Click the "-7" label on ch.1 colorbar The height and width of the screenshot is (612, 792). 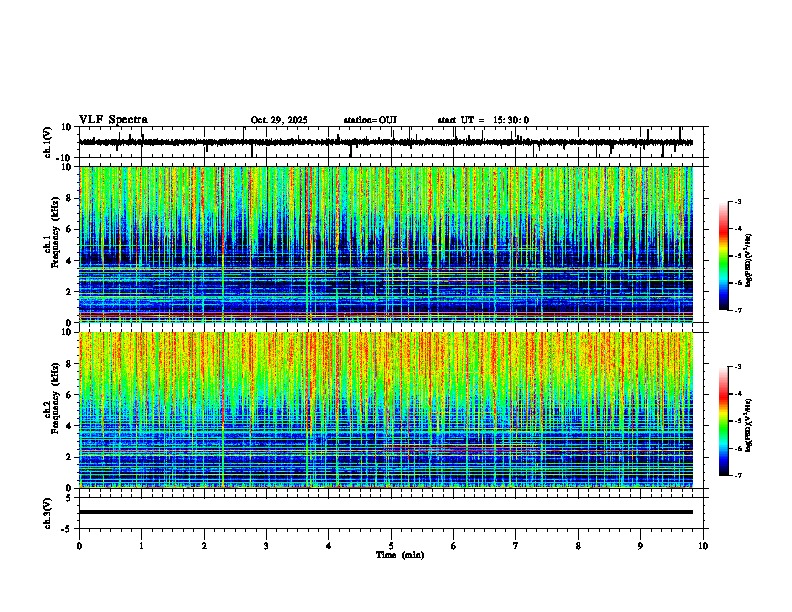click(x=738, y=310)
